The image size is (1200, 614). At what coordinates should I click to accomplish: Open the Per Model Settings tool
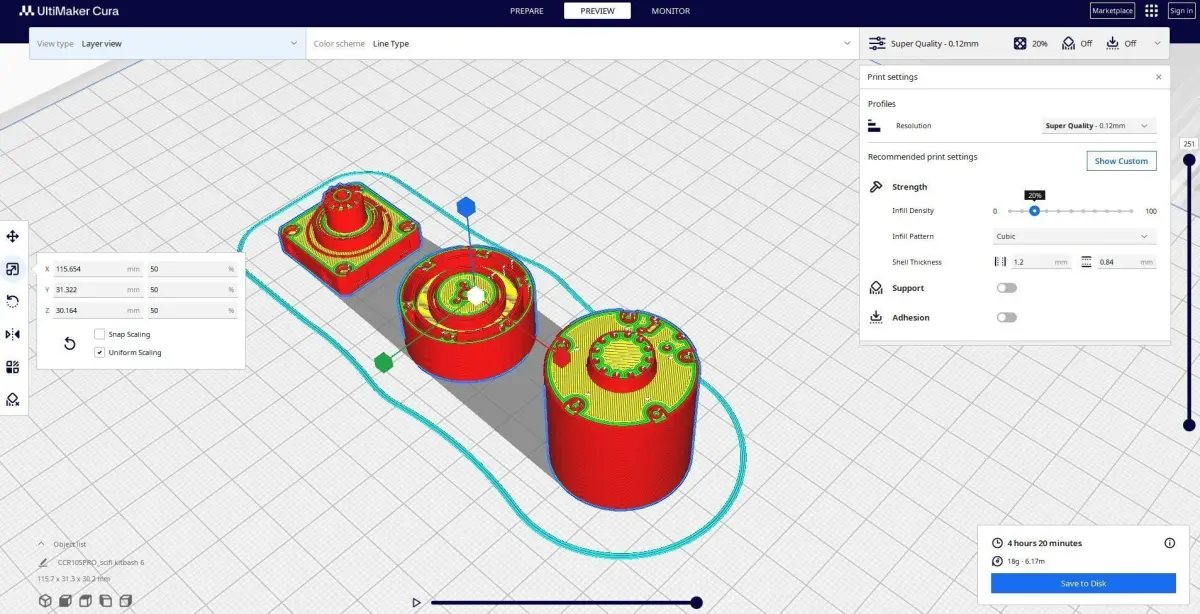pos(13,367)
